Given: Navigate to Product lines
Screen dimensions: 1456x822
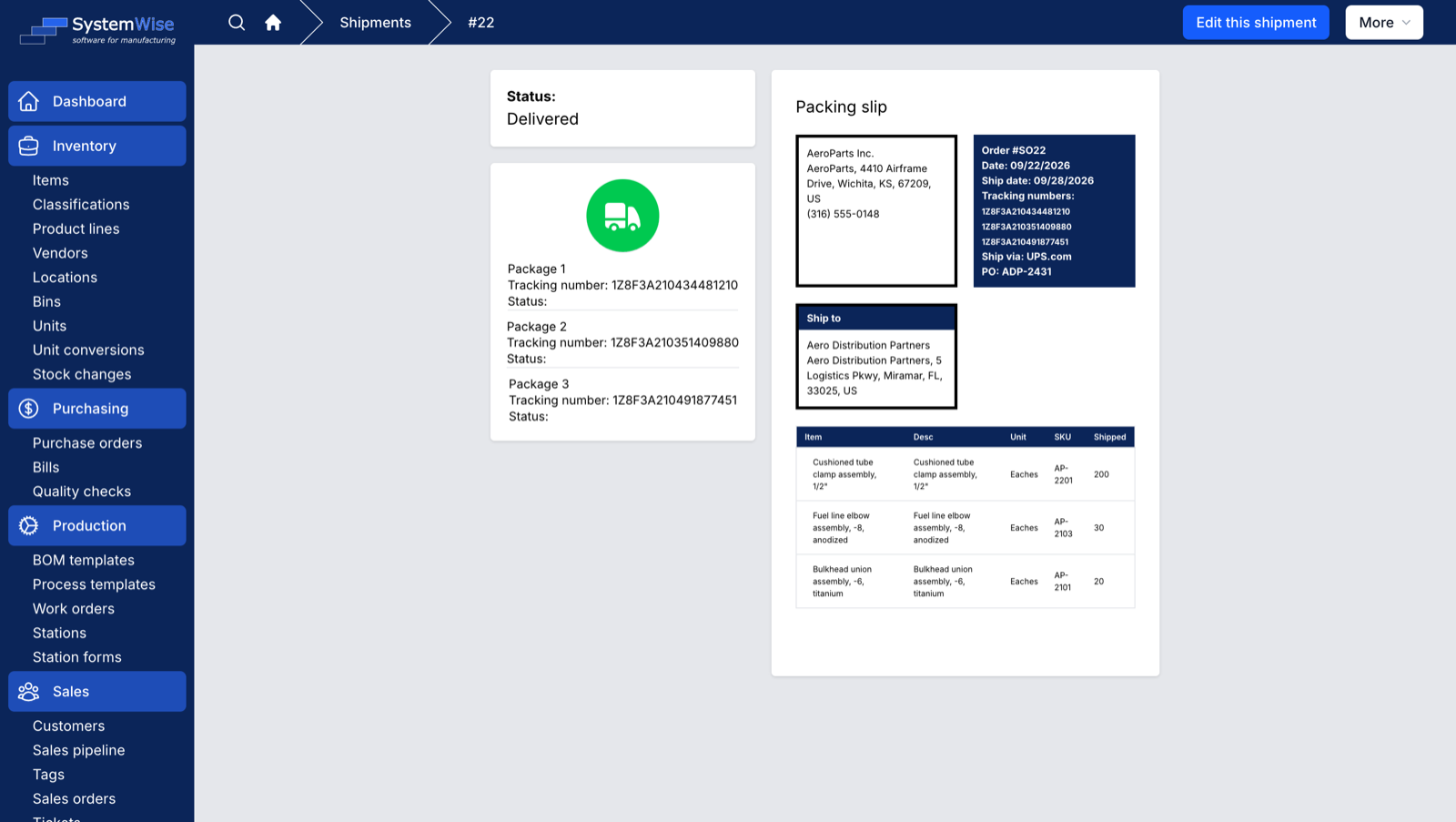Looking at the screenshot, I should 76,228.
